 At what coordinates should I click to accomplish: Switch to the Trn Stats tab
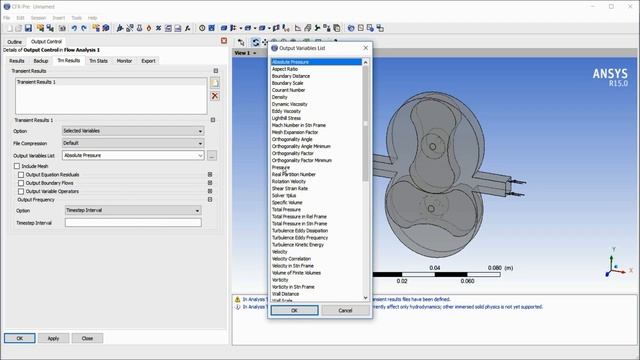coord(98,61)
